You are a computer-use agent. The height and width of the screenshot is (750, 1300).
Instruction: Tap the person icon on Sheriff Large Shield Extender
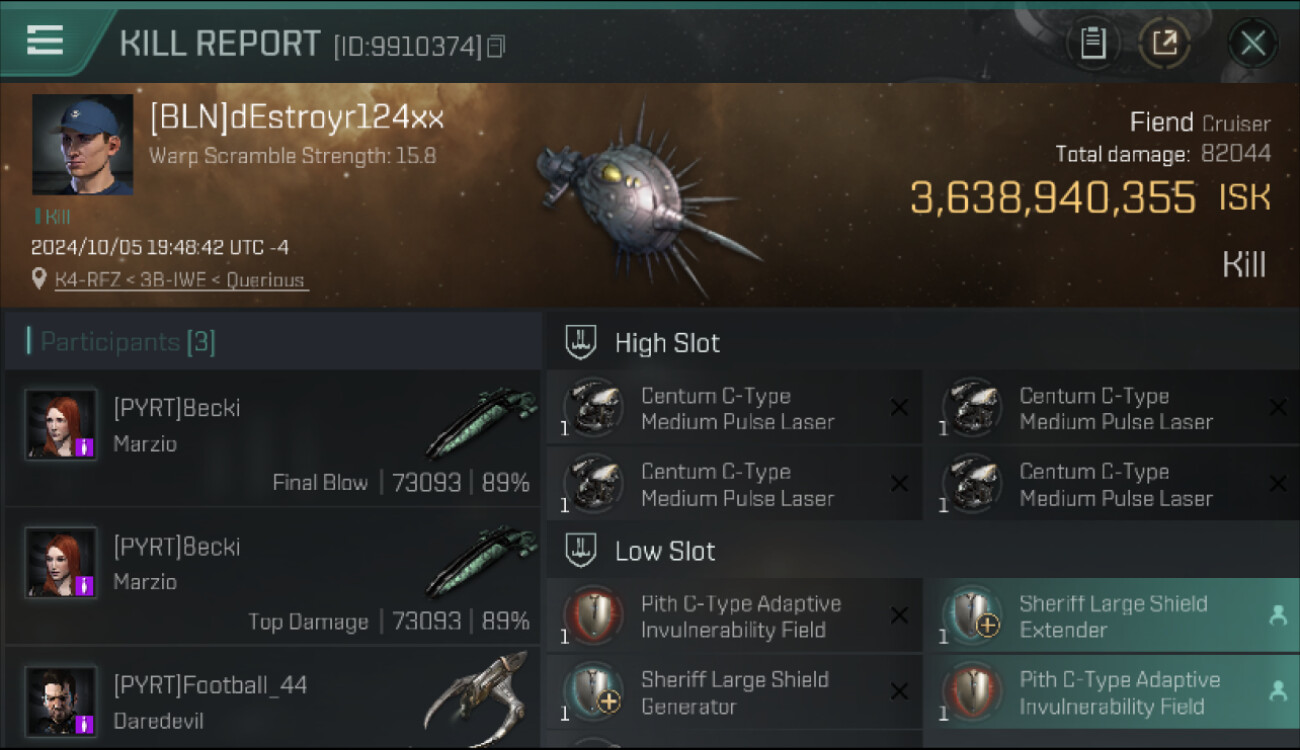pyautogui.click(x=1277, y=616)
